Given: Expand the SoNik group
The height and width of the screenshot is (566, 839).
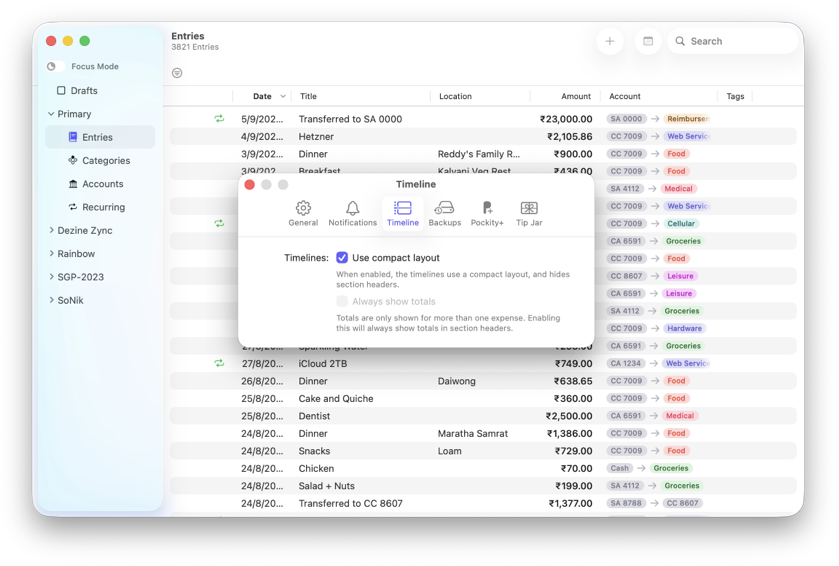Looking at the screenshot, I should click(x=51, y=300).
